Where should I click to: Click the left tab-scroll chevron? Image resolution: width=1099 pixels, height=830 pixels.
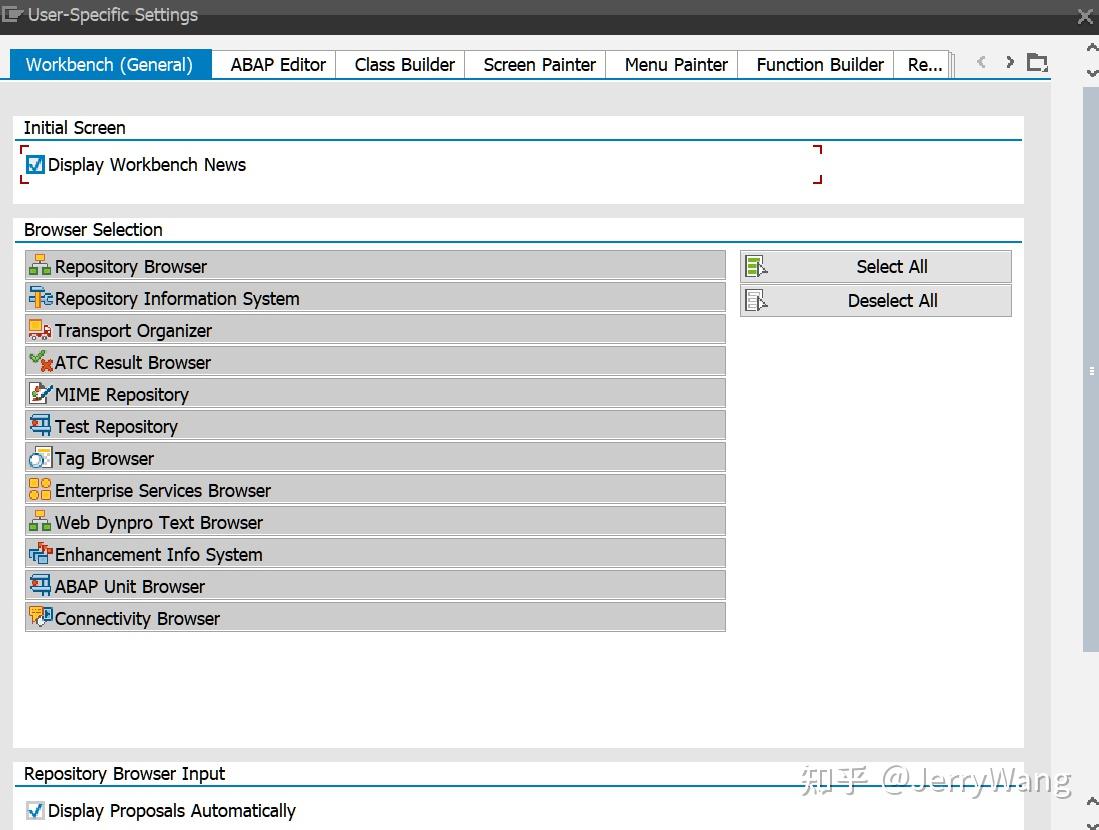point(980,61)
